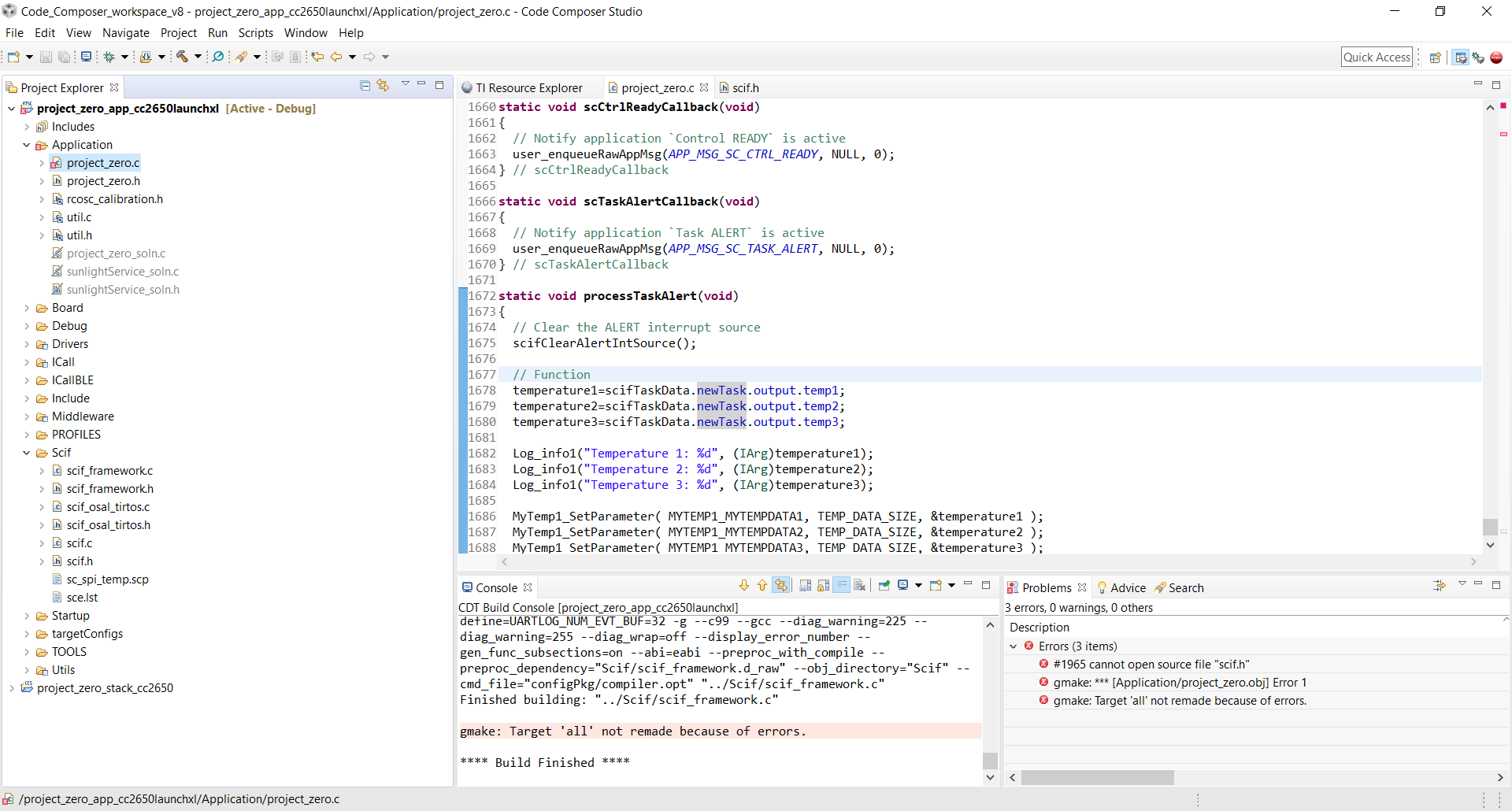Open the Back history dropdown arrow
The height and width of the screenshot is (811, 1512).
coord(352,57)
